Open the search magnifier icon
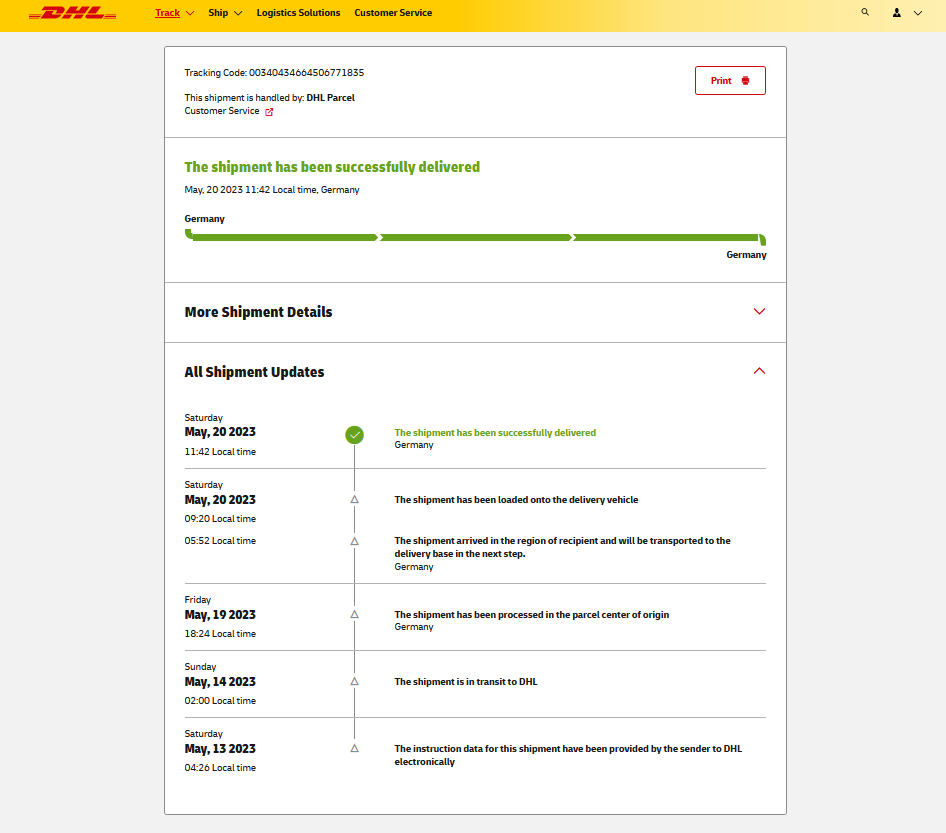This screenshot has height=833, width=946. (x=865, y=13)
